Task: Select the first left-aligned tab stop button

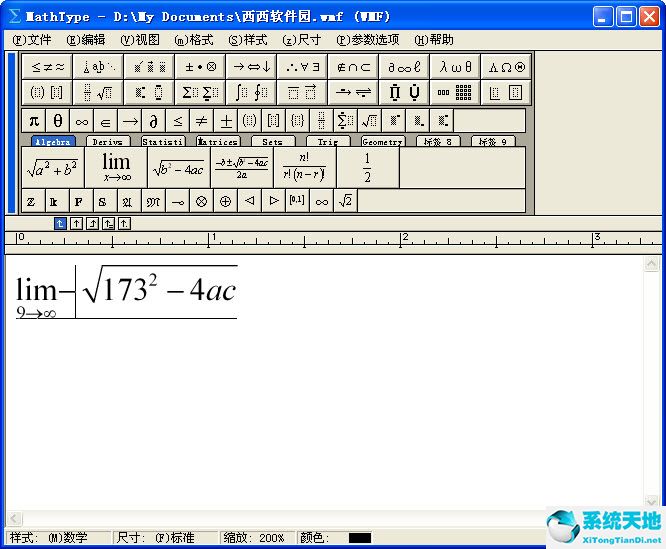Action: pos(60,223)
